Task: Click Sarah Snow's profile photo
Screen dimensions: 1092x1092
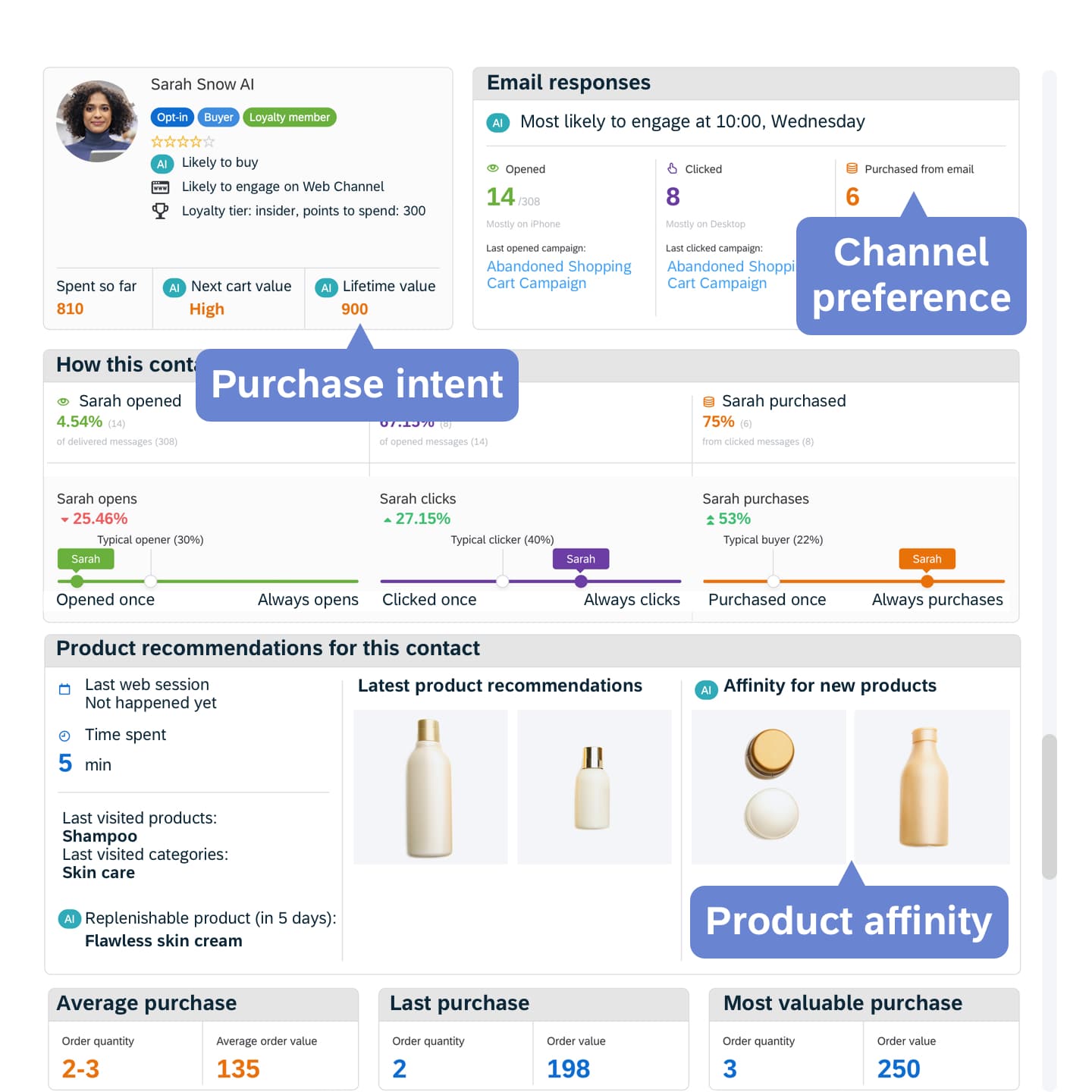Action: tap(97, 121)
